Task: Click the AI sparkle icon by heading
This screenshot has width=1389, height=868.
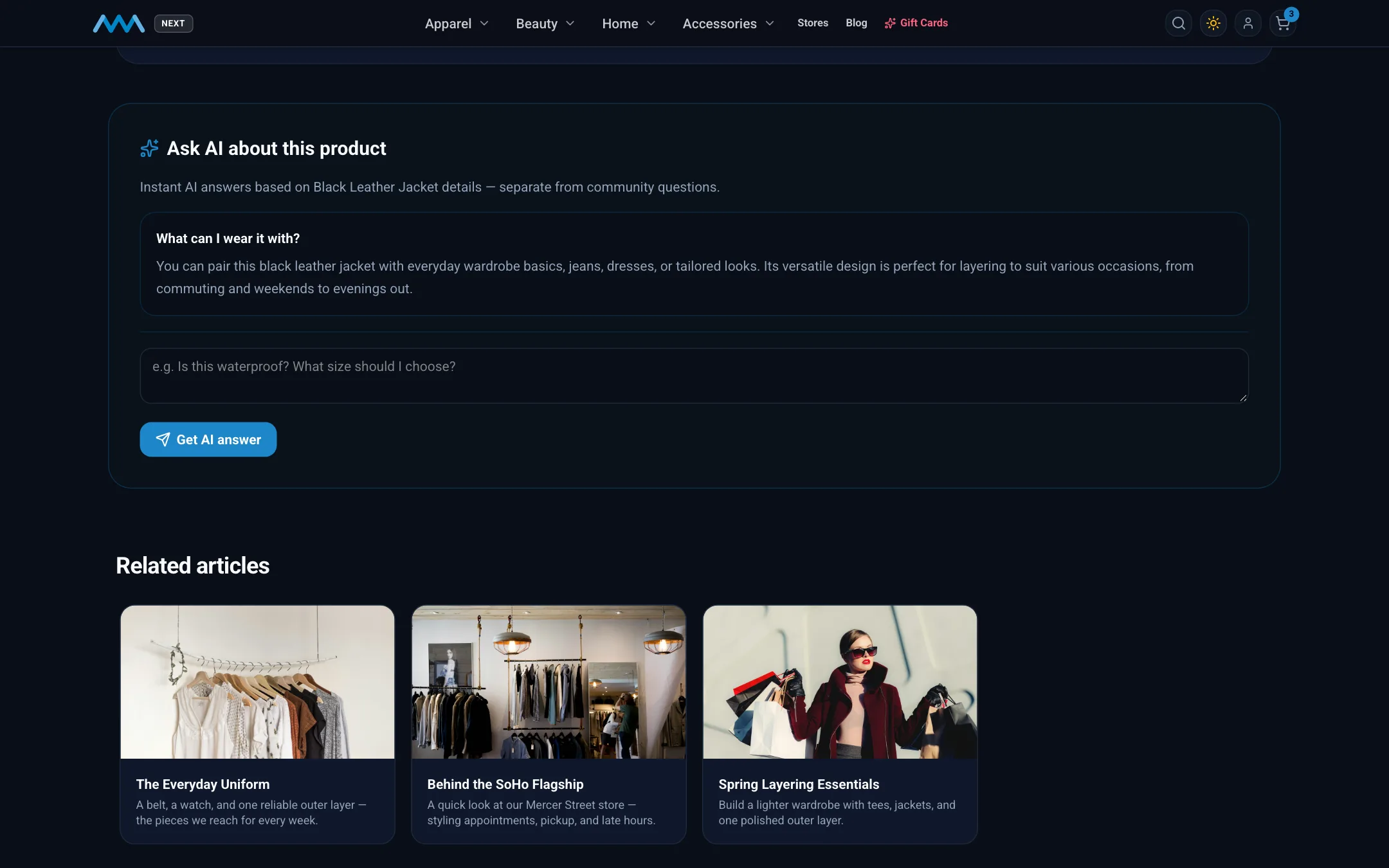Action: (149, 149)
